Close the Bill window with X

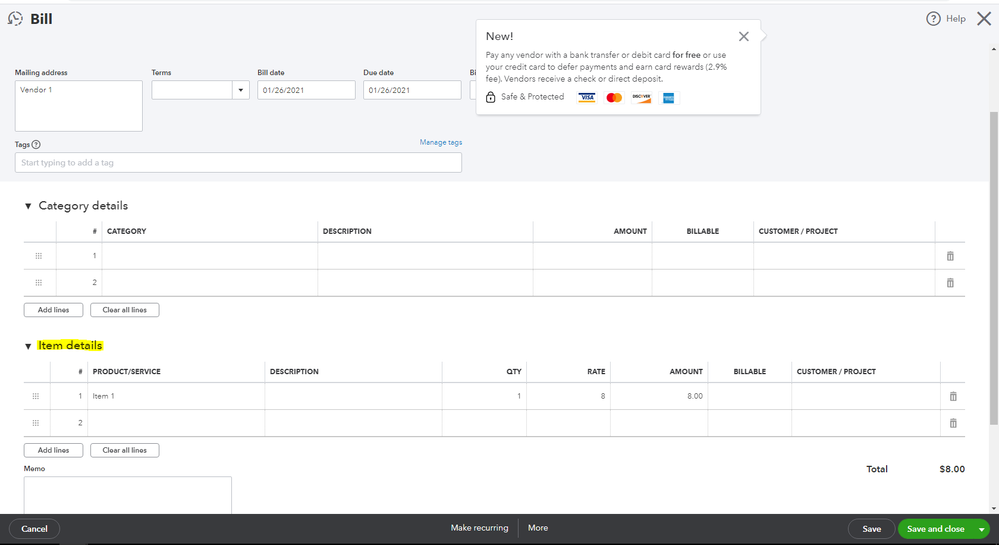click(x=984, y=18)
